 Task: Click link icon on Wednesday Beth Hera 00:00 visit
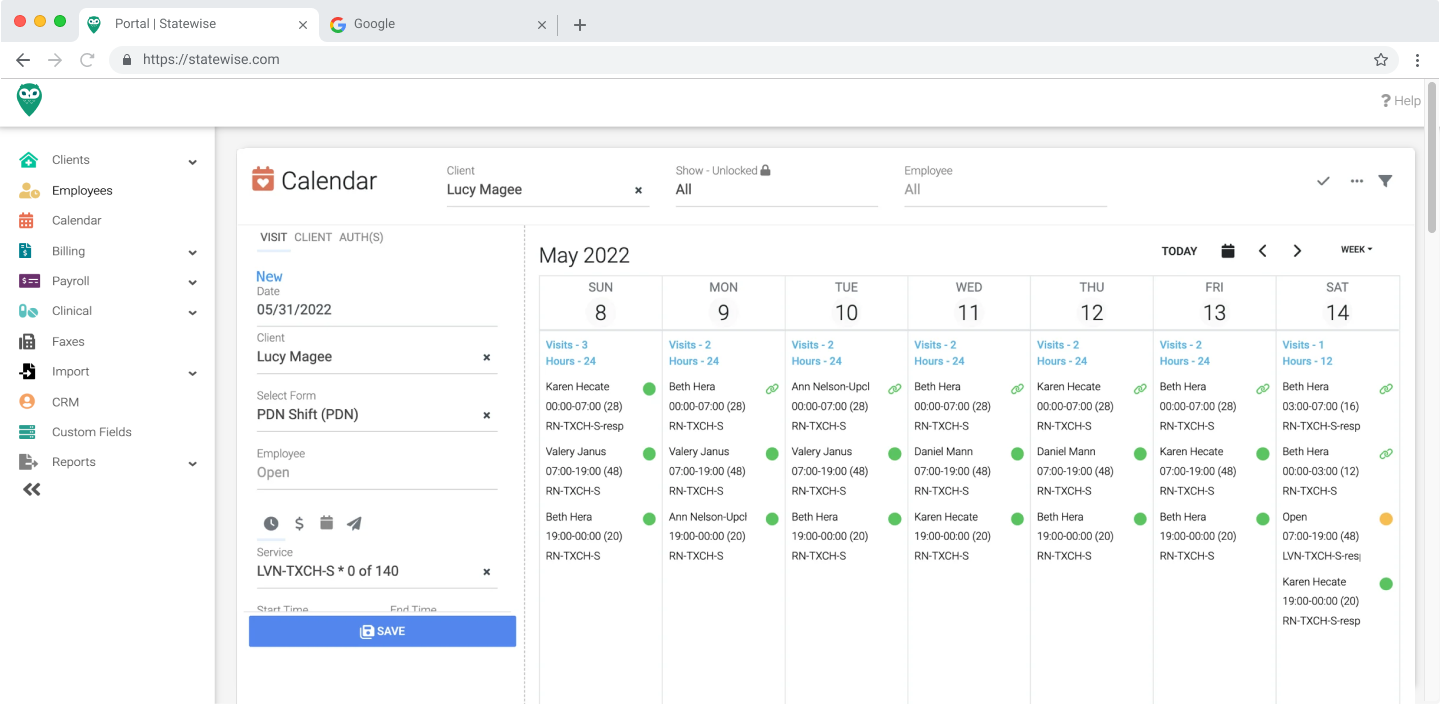coord(1017,389)
